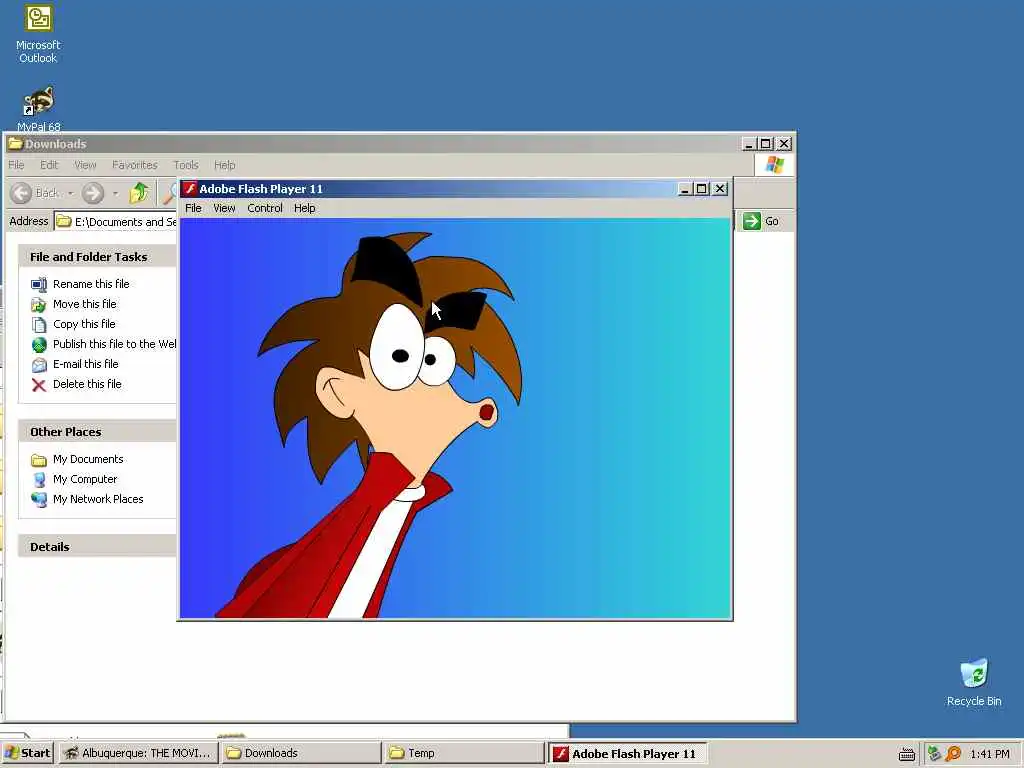Click the Go button next to address bar

[x=761, y=221]
